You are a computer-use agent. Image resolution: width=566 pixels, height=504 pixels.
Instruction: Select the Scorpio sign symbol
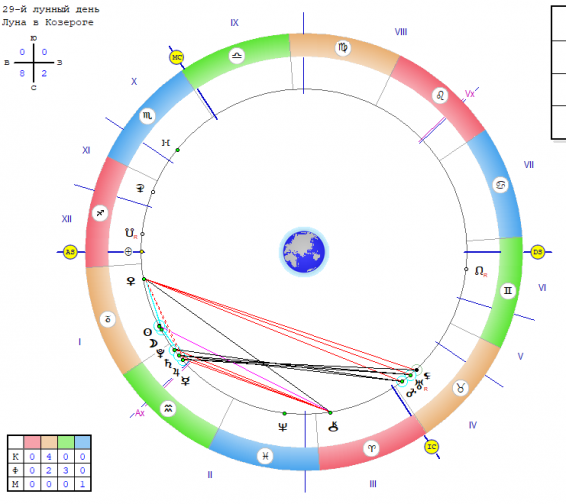[147, 116]
